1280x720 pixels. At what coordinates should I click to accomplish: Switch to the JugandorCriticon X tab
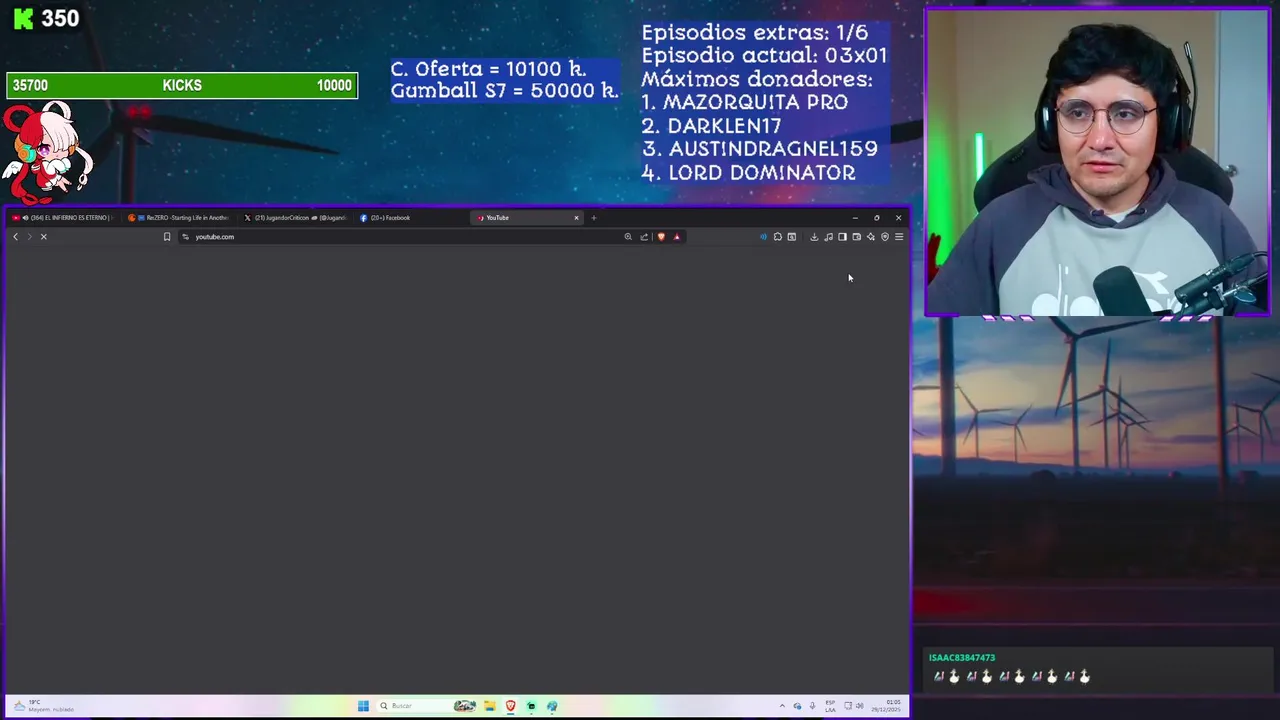(296, 218)
